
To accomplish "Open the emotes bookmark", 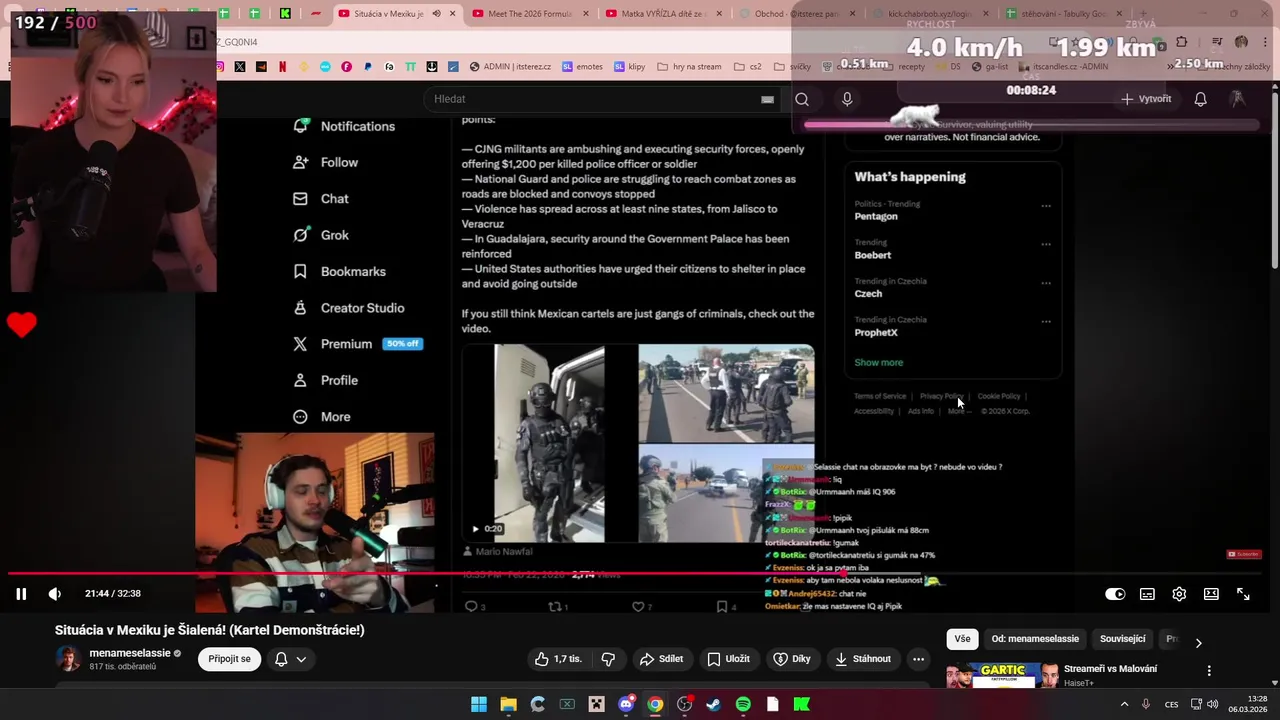I will (582, 67).
